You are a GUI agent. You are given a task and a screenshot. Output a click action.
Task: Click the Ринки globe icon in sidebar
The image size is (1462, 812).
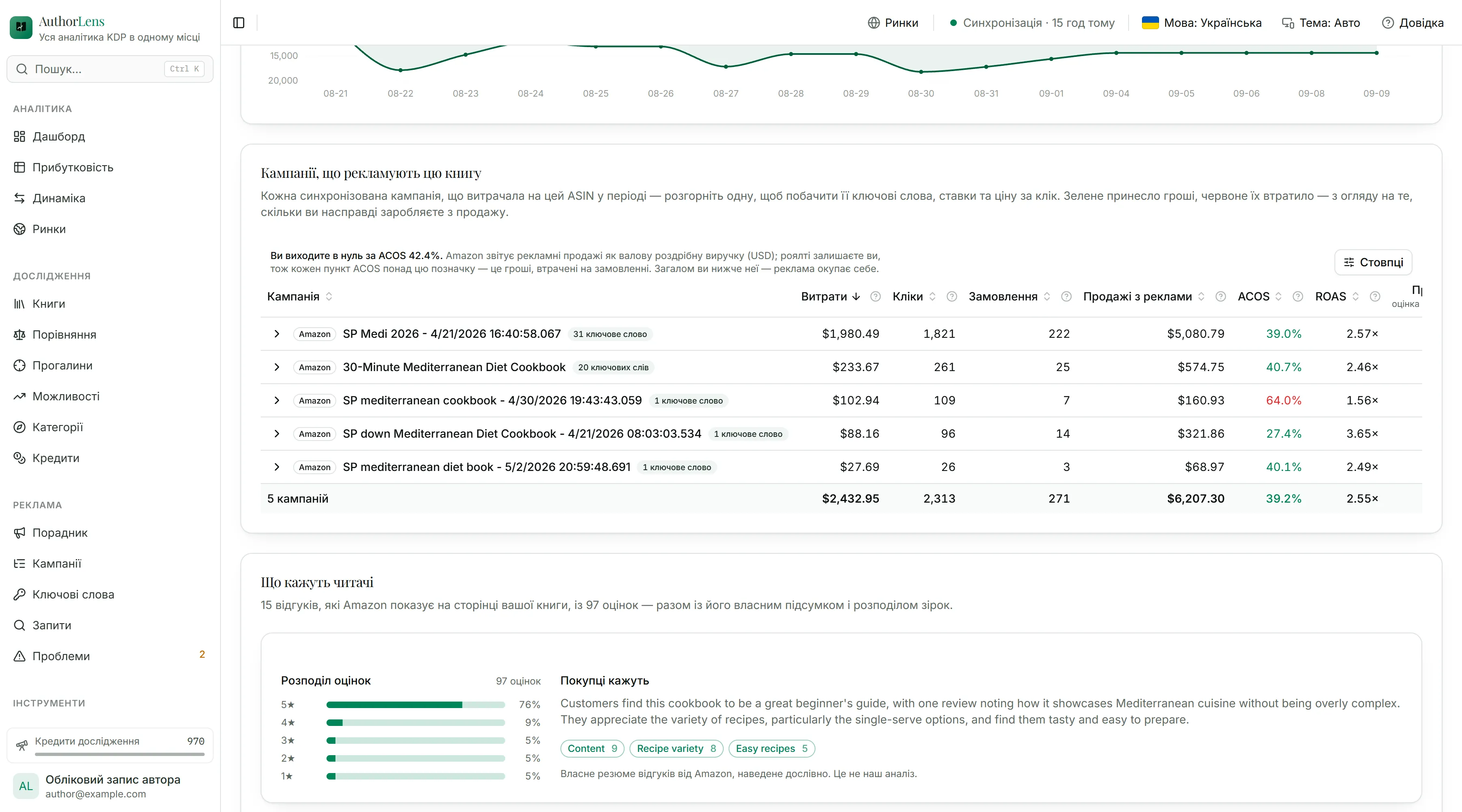point(20,229)
